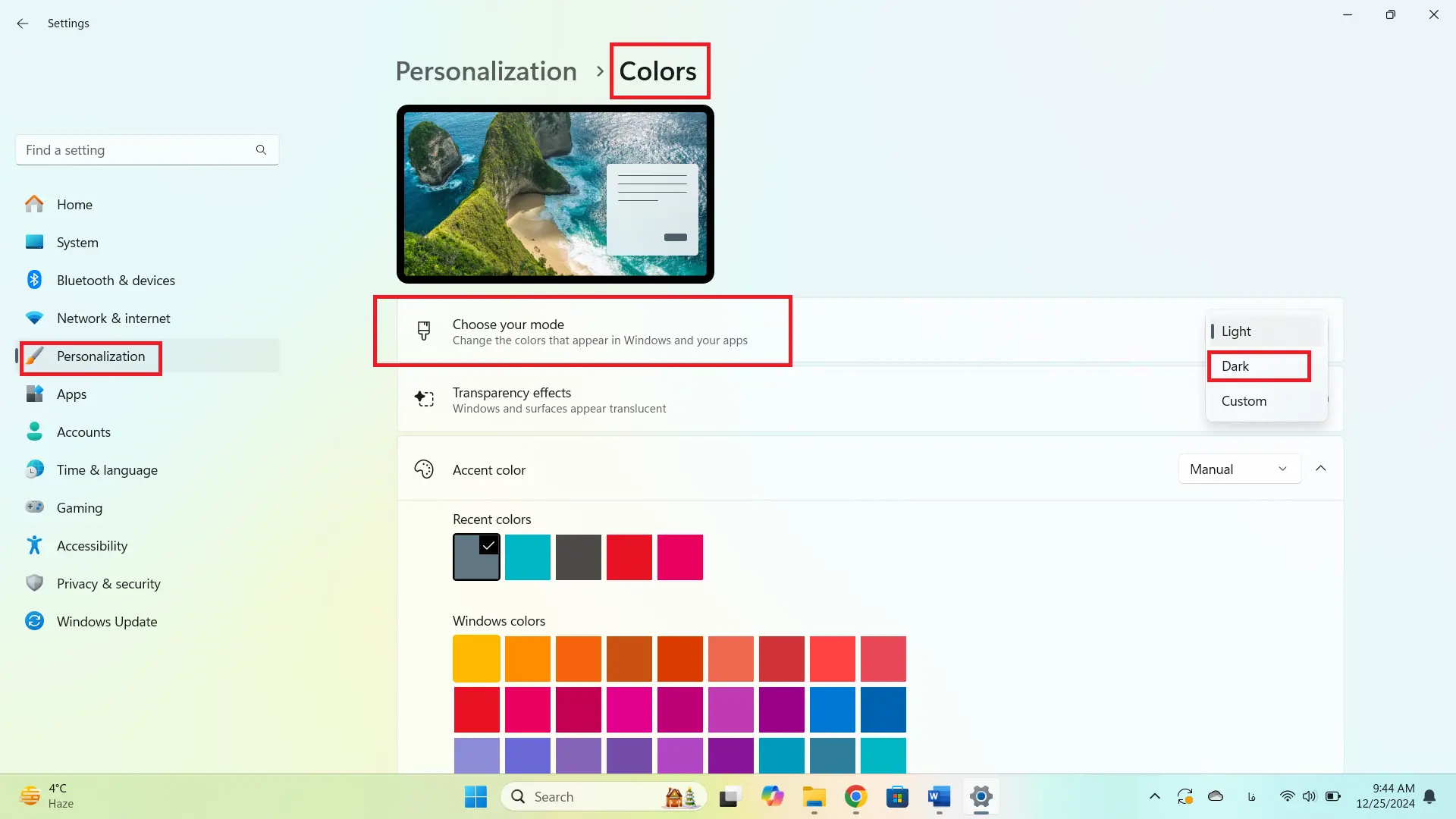Launch Google Chrome from the taskbar
The image size is (1456, 819).
coord(855,797)
